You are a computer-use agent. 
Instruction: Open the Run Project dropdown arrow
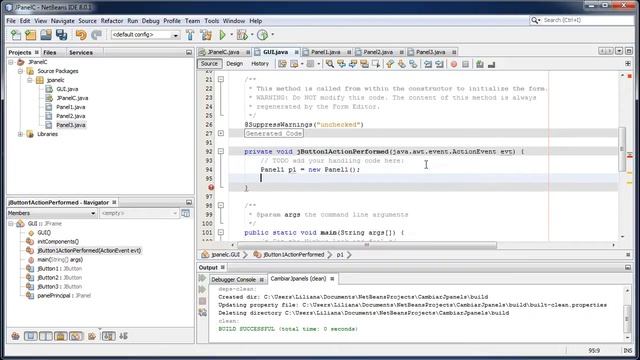231,35
